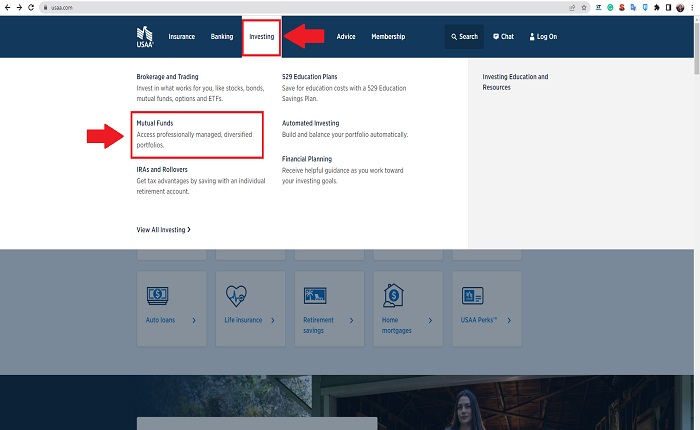Open Investing Education and Resources
This screenshot has width=700, height=430.
click(515, 82)
